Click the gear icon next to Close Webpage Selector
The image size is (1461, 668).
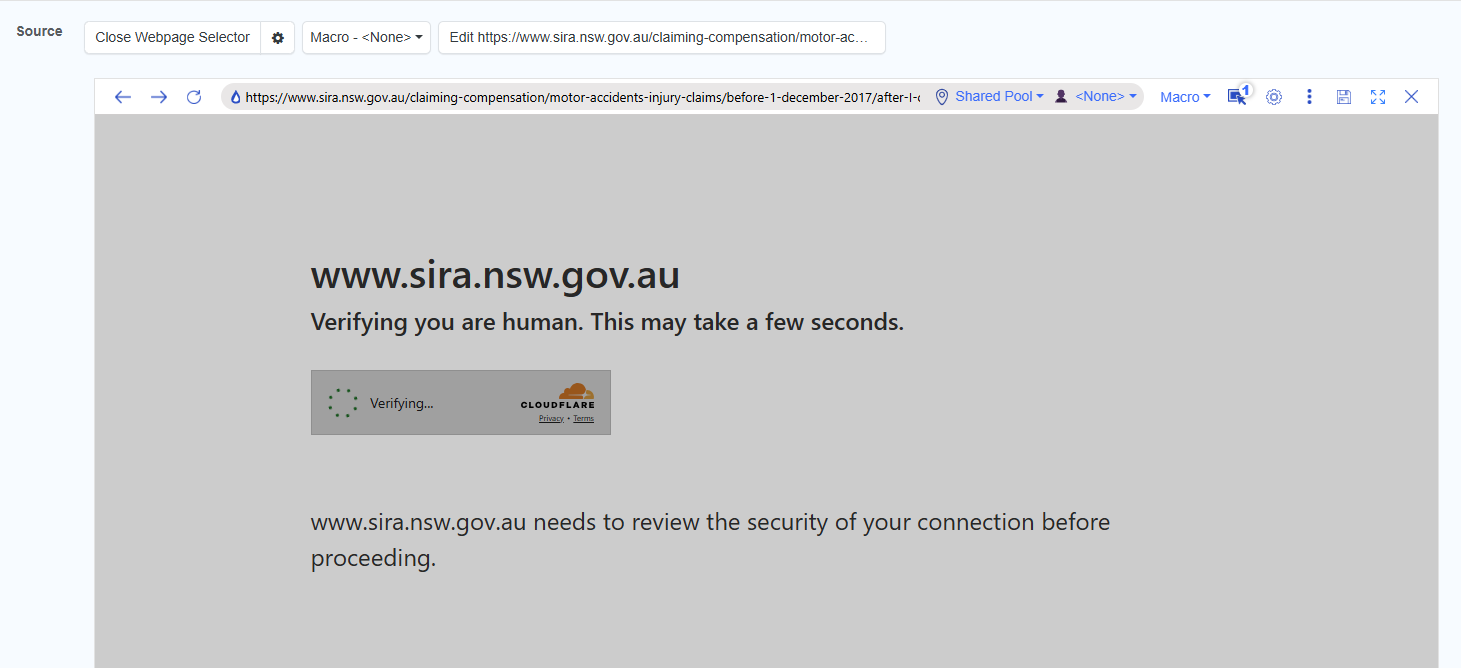(278, 38)
